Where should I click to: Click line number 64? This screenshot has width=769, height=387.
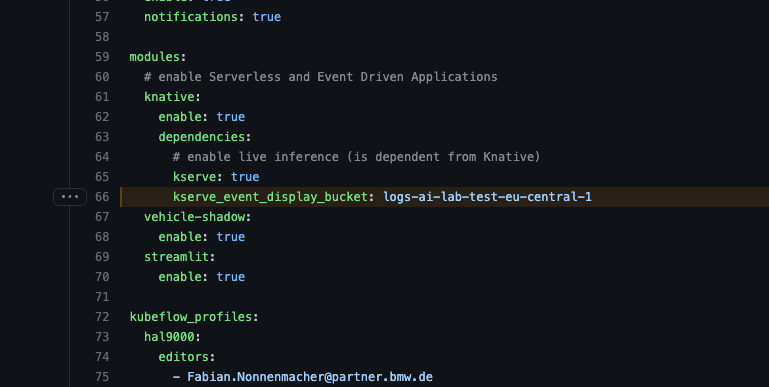point(102,157)
